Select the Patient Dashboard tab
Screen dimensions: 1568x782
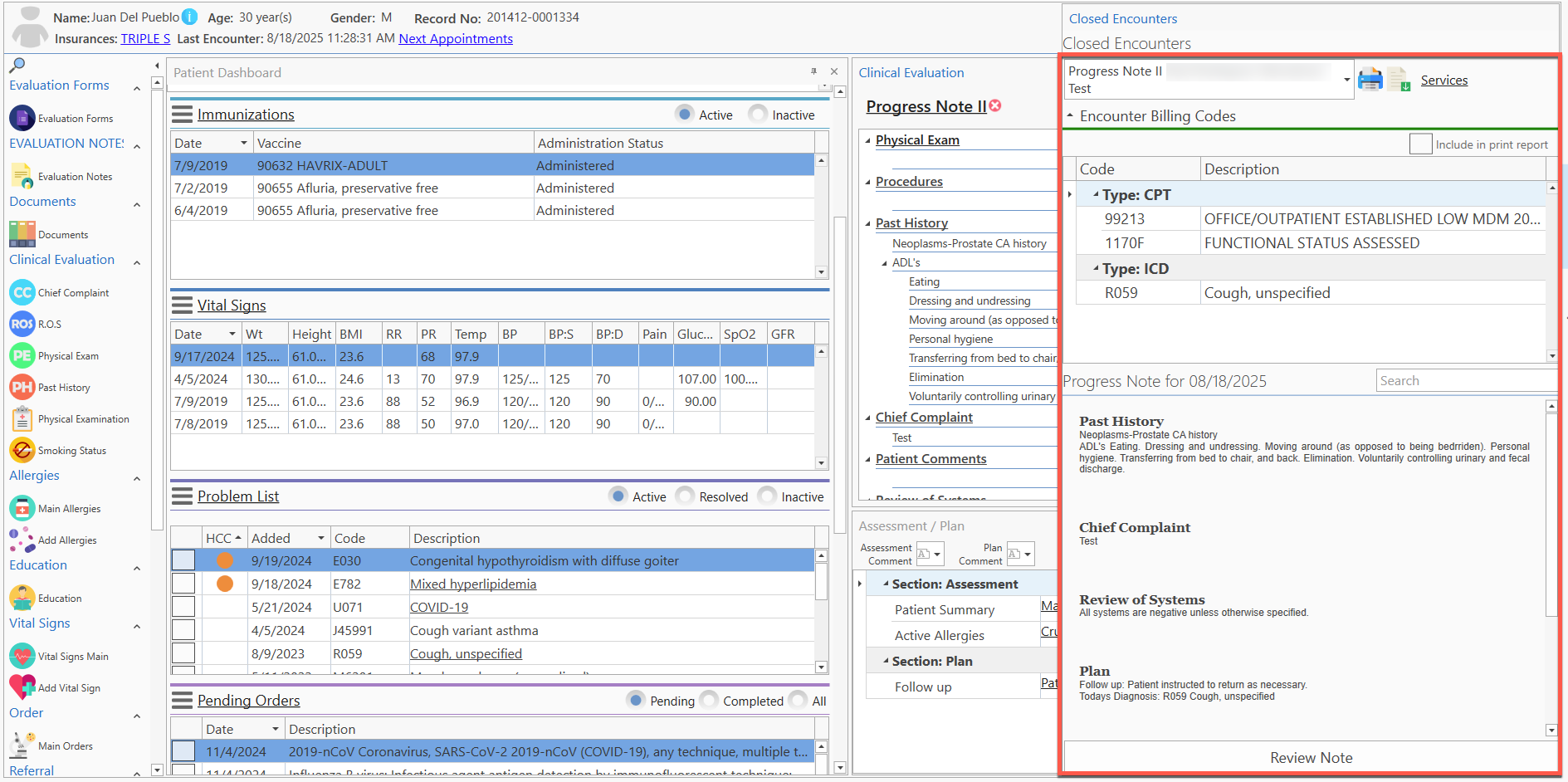pos(227,72)
